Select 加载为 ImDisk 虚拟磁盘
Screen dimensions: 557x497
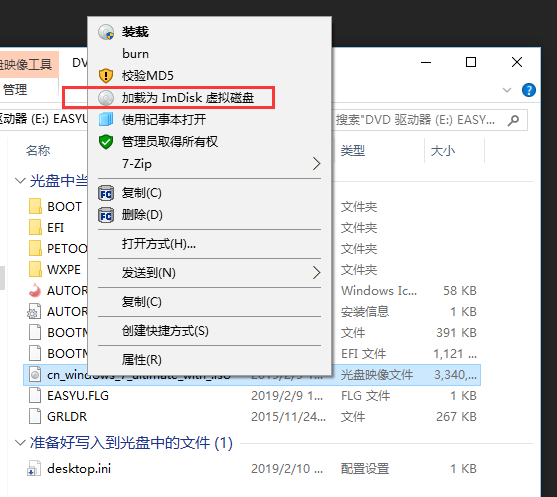(210, 98)
